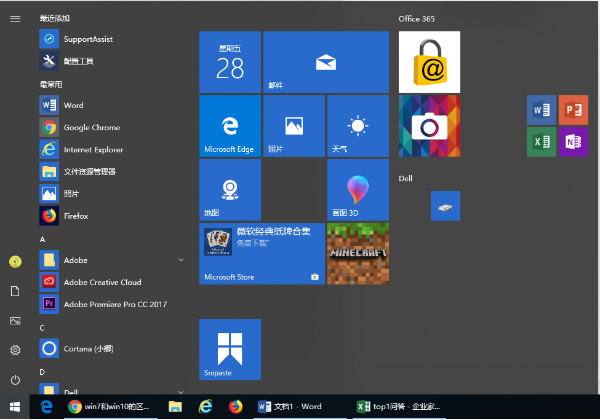600x420 pixels.
Task: Expand the Dell folder chevron
Action: [181, 392]
